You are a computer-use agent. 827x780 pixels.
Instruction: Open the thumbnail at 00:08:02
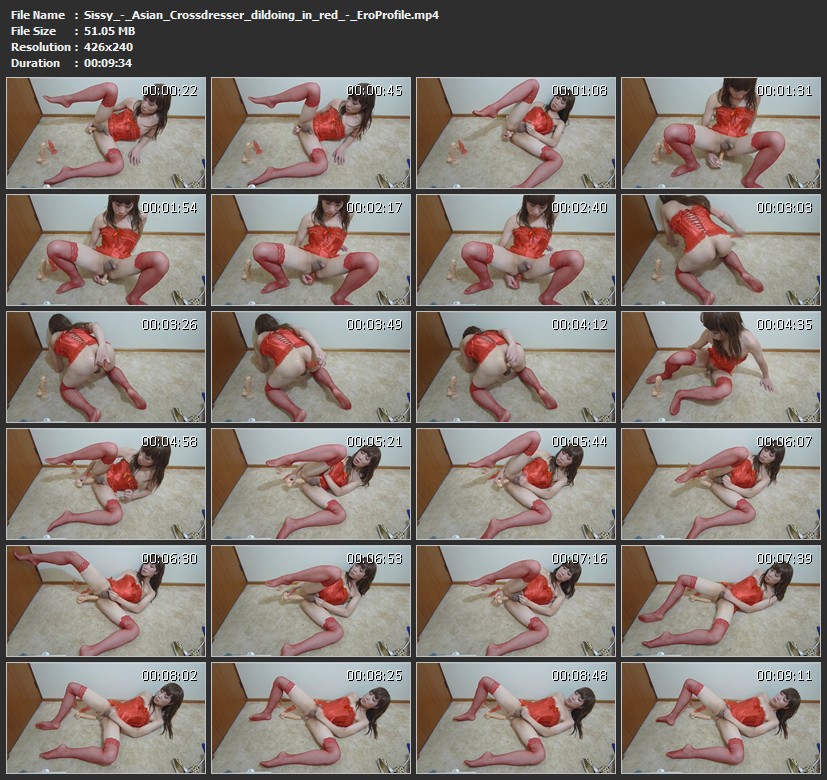tap(106, 716)
